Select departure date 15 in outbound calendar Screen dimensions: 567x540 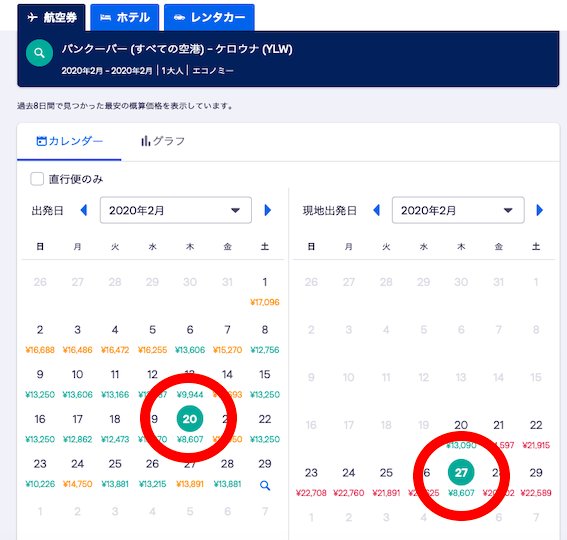[265, 383]
